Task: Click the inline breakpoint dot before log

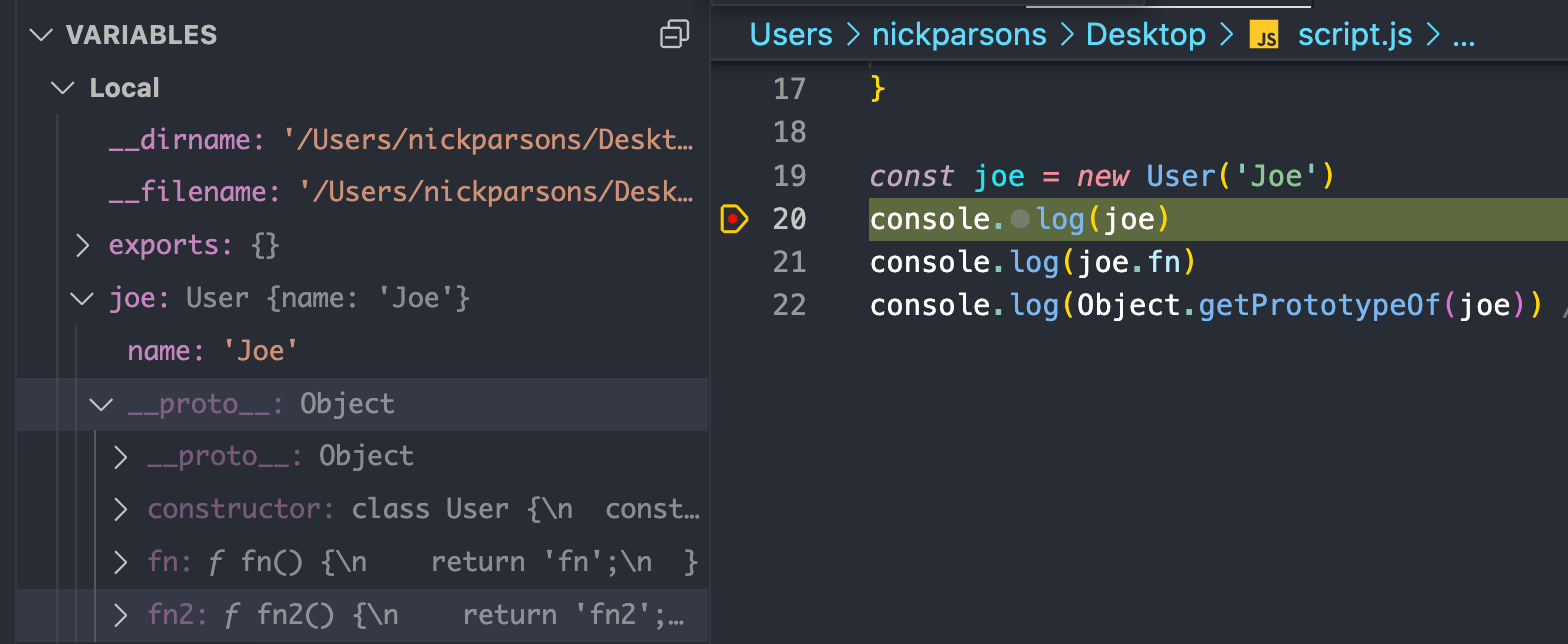Action: click(1020, 218)
